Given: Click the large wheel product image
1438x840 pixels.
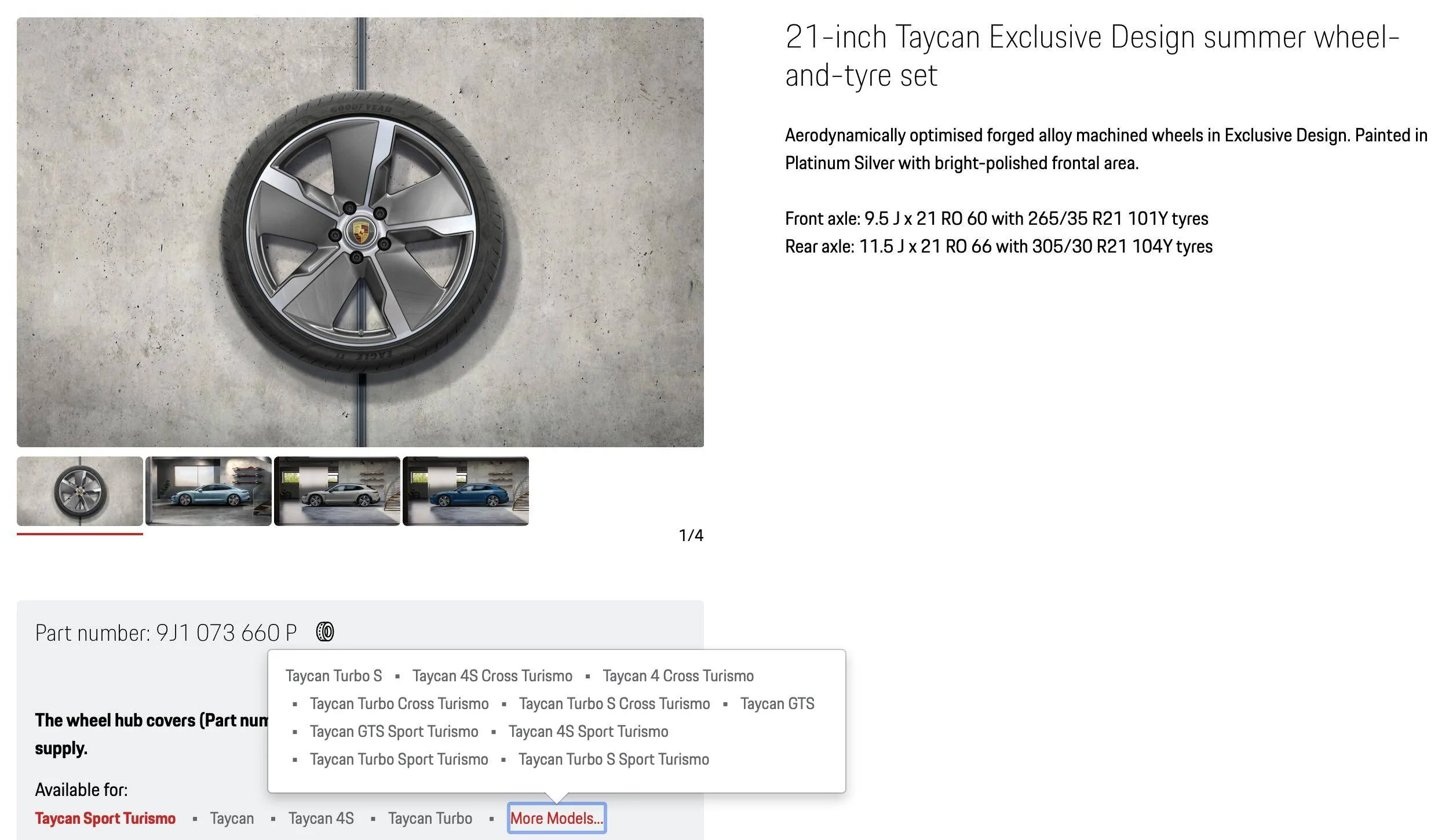Looking at the screenshot, I should 360,232.
